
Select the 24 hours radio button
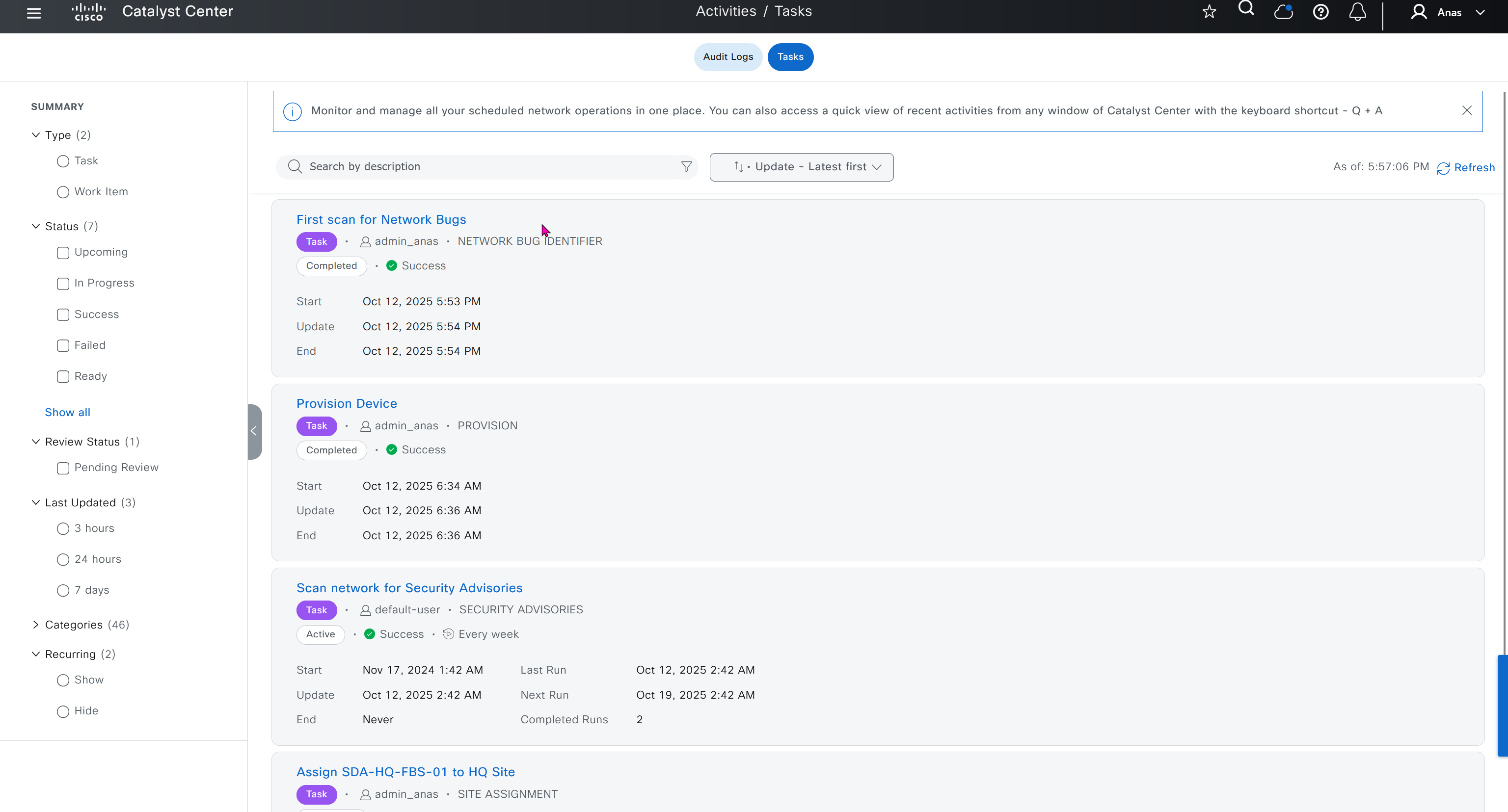point(63,560)
